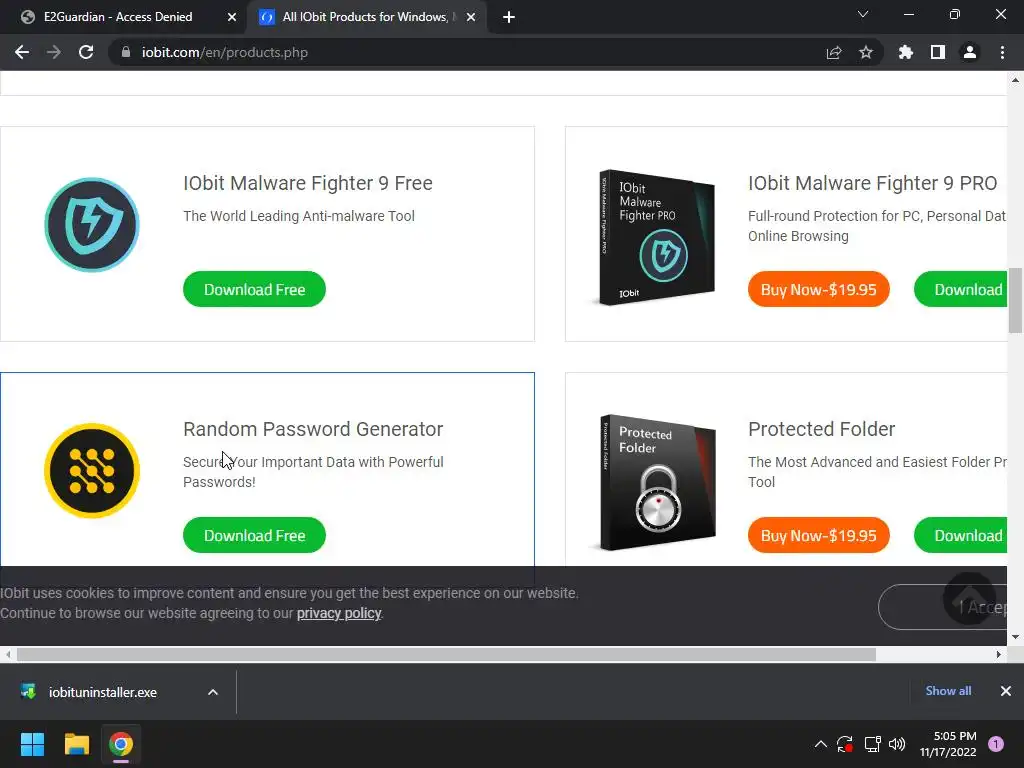This screenshot has height=768, width=1024.
Task: Click the scroll right arrow
Action: point(999,654)
